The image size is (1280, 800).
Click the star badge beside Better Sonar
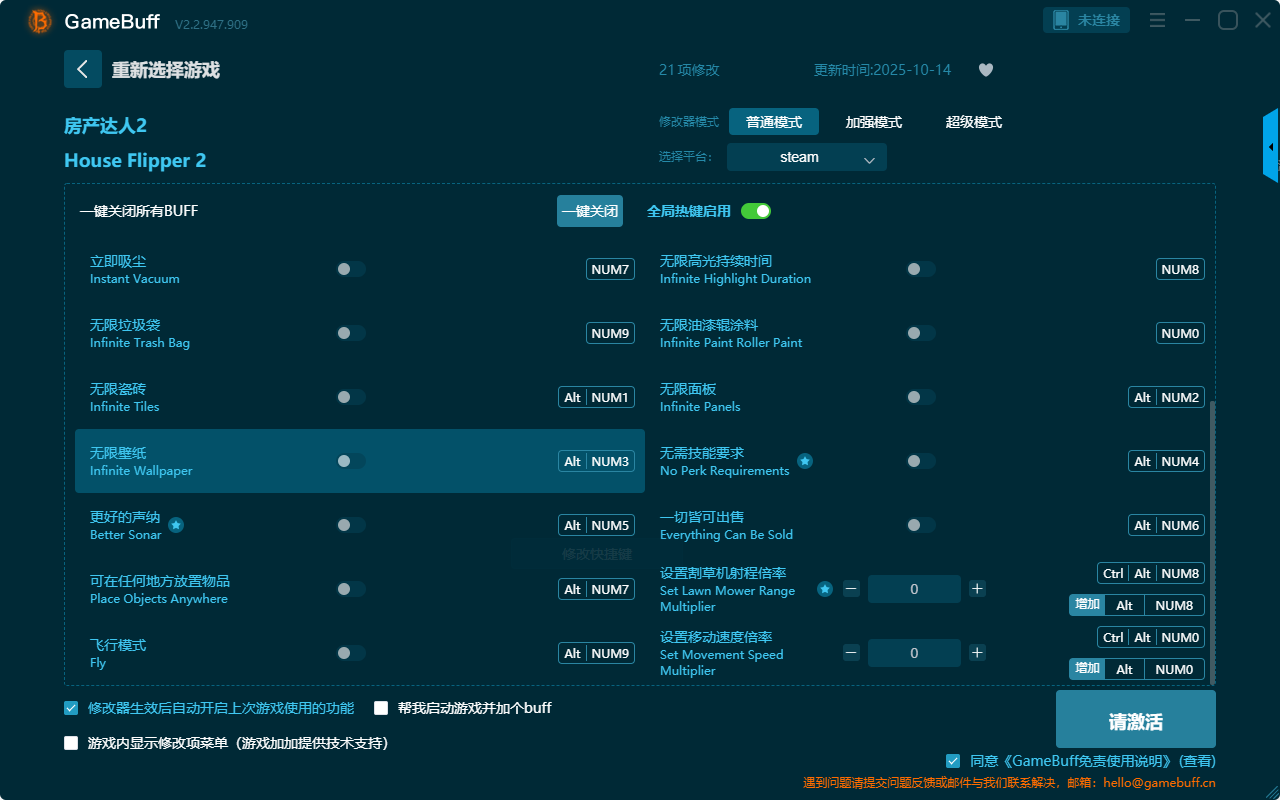[x=176, y=525]
